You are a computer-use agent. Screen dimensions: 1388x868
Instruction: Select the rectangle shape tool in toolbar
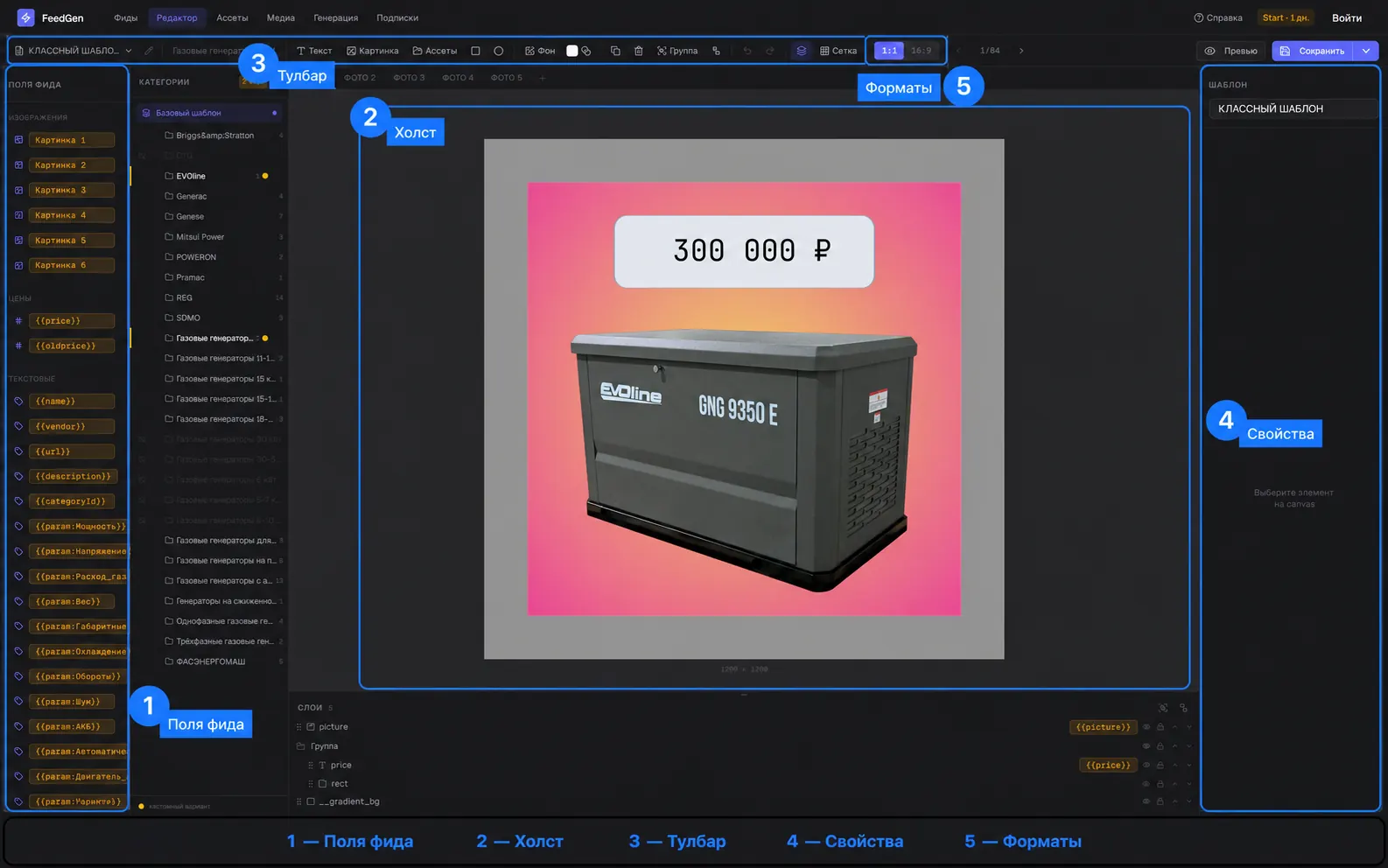(x=475, y=51)
